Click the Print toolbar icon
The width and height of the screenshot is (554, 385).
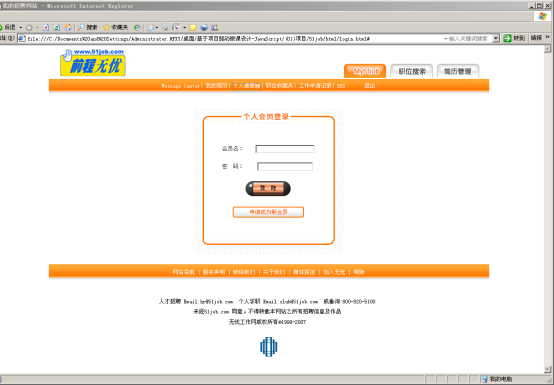pos(165,28)
